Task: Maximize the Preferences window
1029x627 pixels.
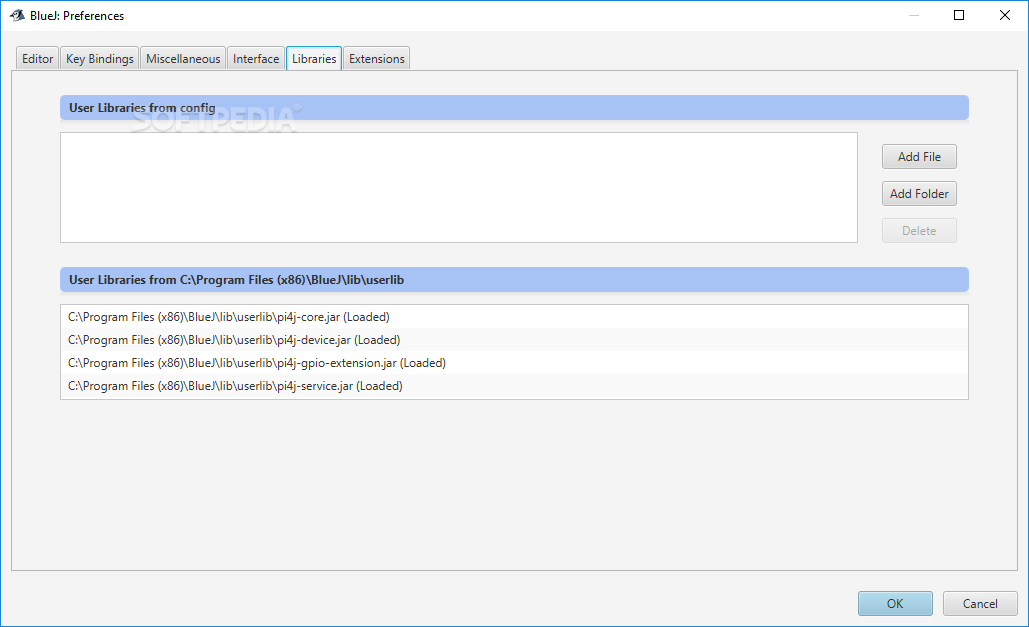Action: point(959,15)
